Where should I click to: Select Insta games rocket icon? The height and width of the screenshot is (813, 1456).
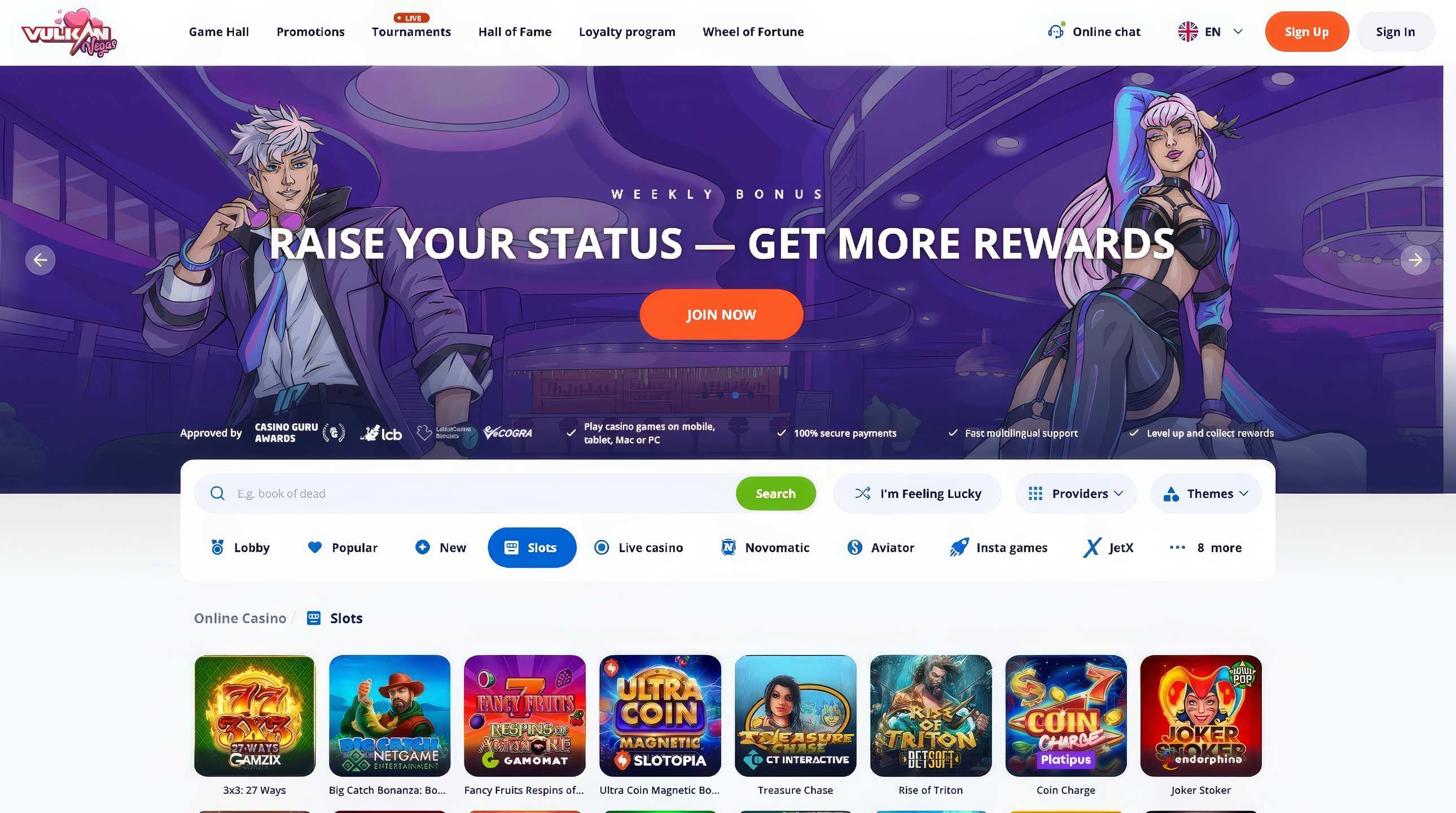pos(959,547)
